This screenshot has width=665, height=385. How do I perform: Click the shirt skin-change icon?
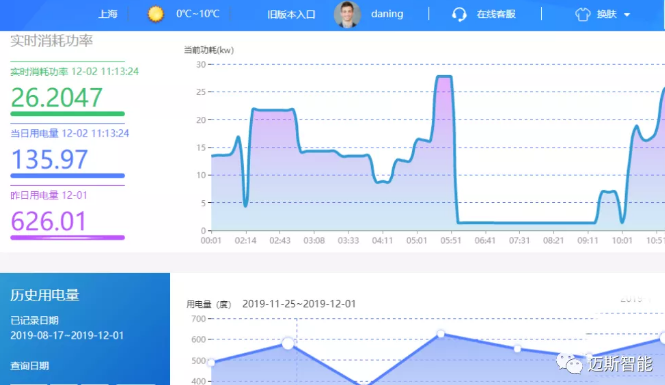[583, 14]
